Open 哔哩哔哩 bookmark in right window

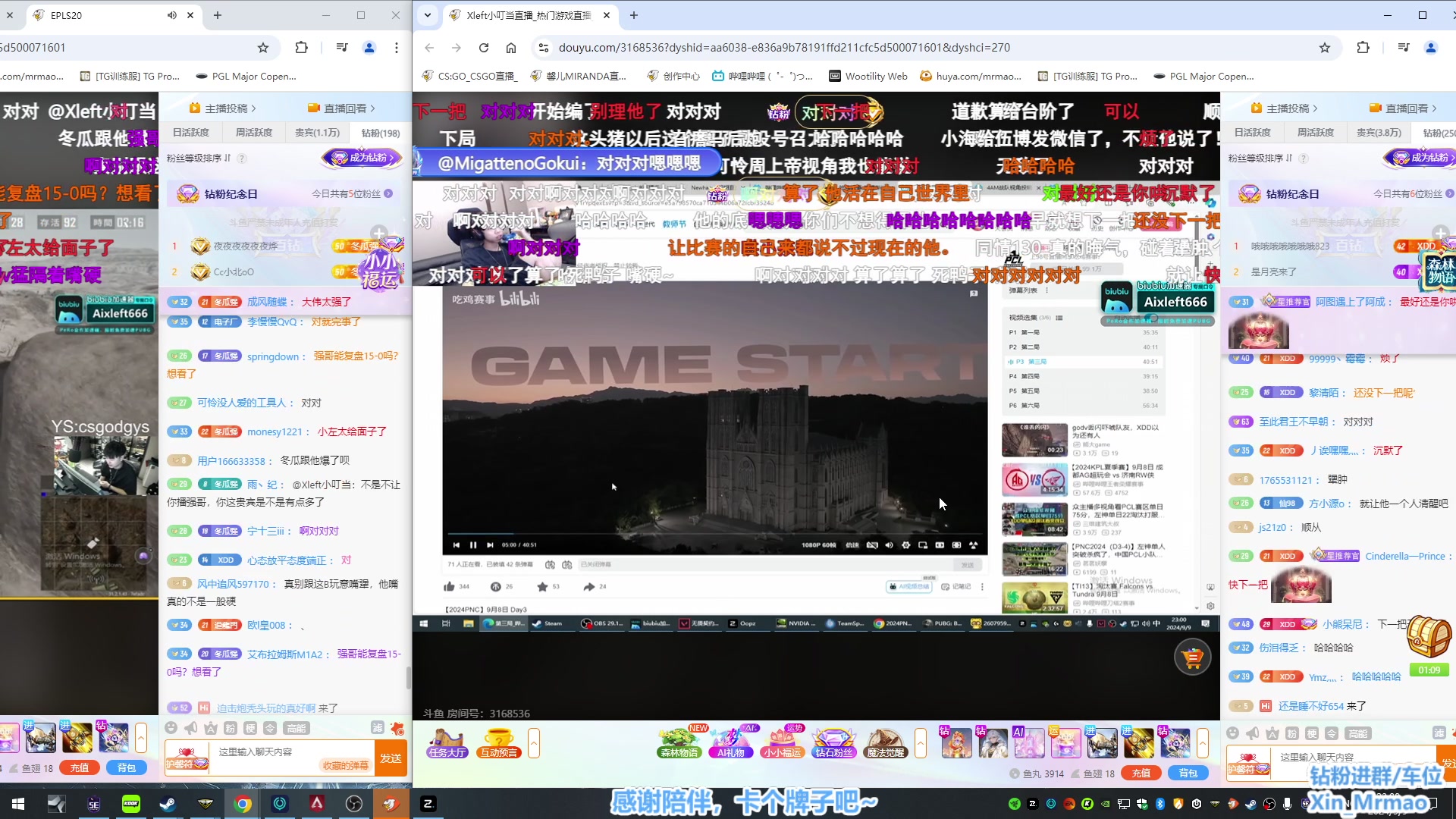point(762,76)
